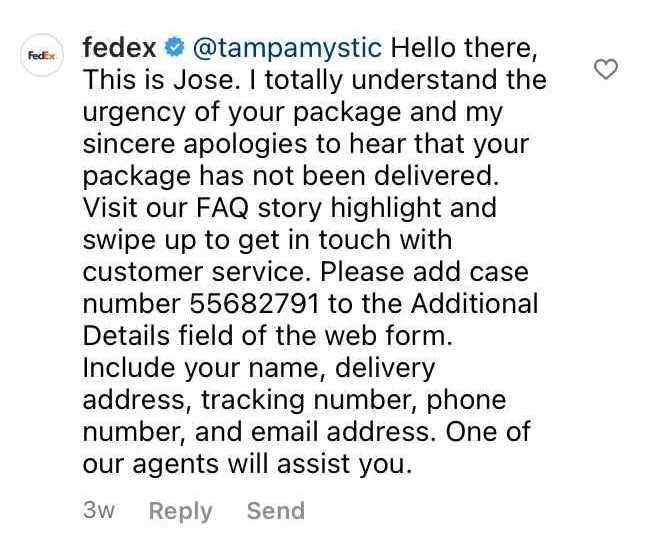The width and height of the screenshot is (661, 548).
Task: Like the fedex comment with the heart
Action: 606,69
